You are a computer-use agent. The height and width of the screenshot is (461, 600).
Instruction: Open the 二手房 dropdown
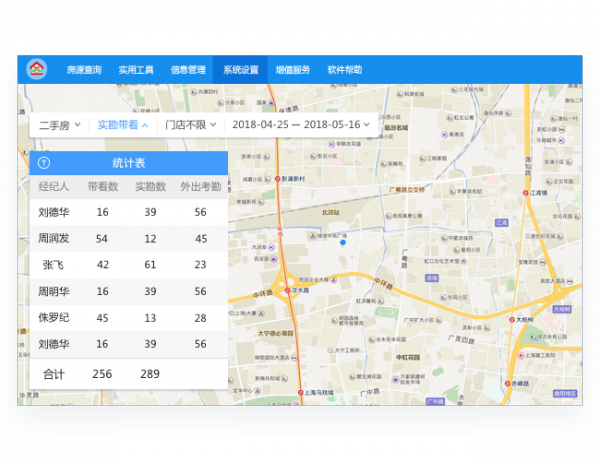59,125
